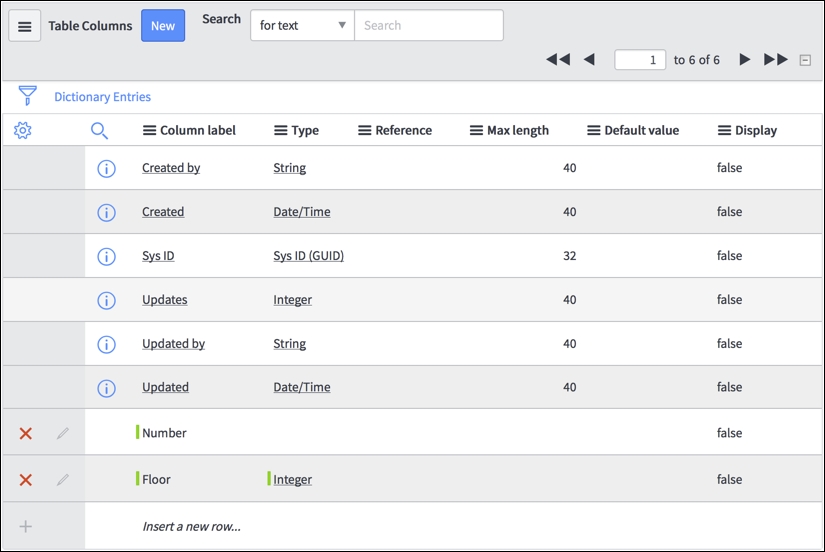This screenshot has width=825, height=552.
Task: Edit the Floor row with pencil icon
Action: pyautogui.click(x=63, y=479)
